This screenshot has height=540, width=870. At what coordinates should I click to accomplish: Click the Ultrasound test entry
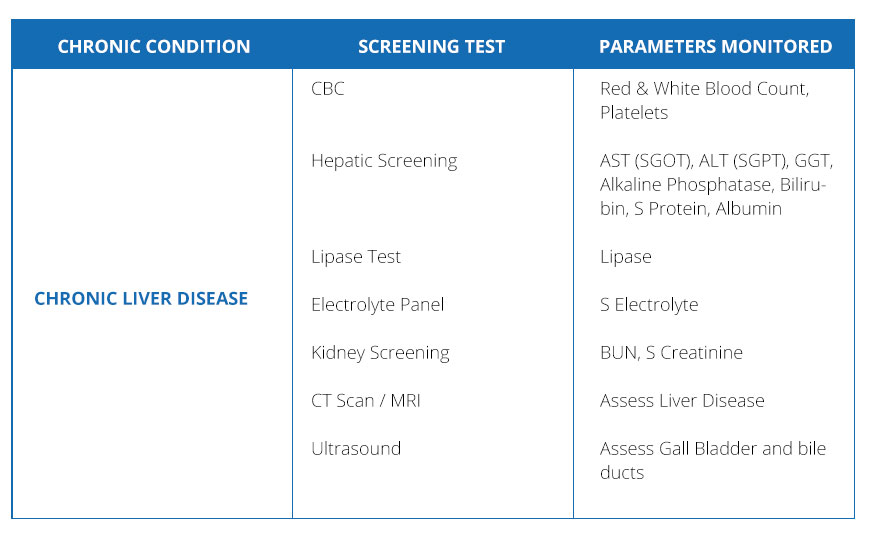356,448
